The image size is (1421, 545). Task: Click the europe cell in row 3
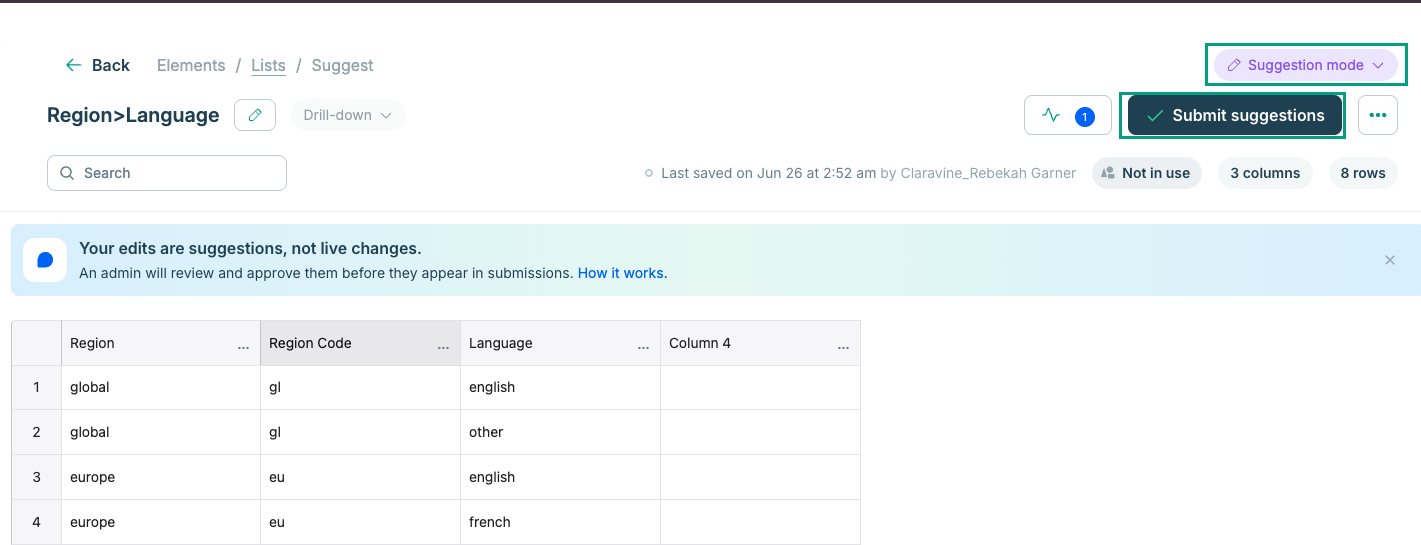click(x=161, y=477)
